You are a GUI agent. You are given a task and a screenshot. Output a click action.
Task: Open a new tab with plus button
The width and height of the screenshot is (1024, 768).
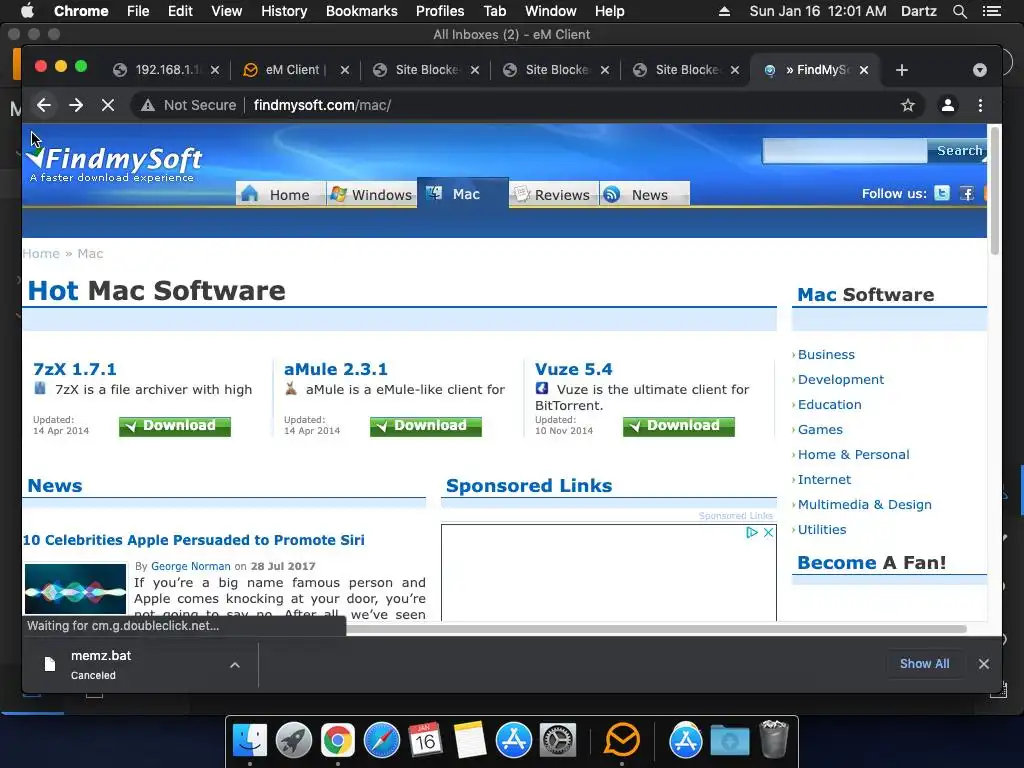tap(902, 70)
